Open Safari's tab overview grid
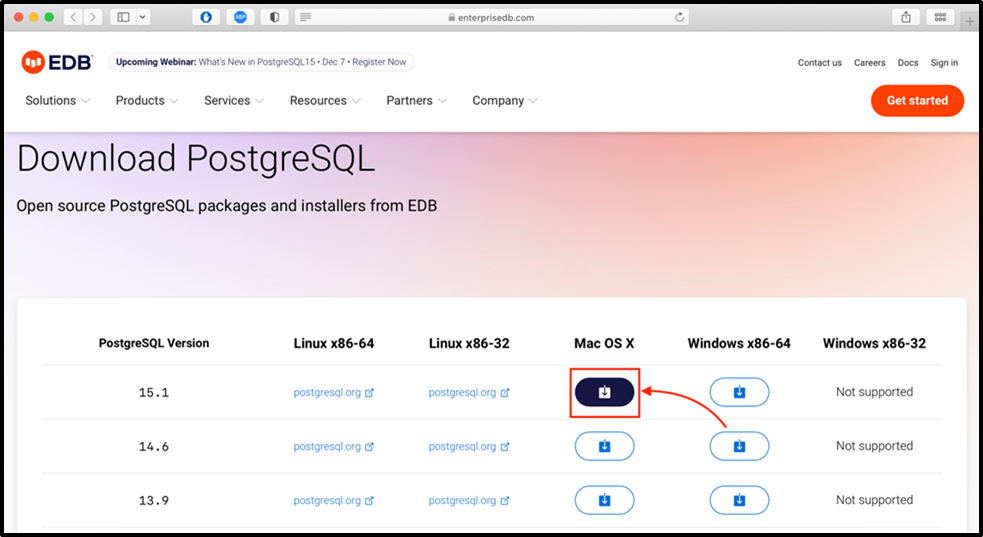Image resolution: width=983 pixels, height=537 pixels. pyautogui.click(x=939, y=17)
